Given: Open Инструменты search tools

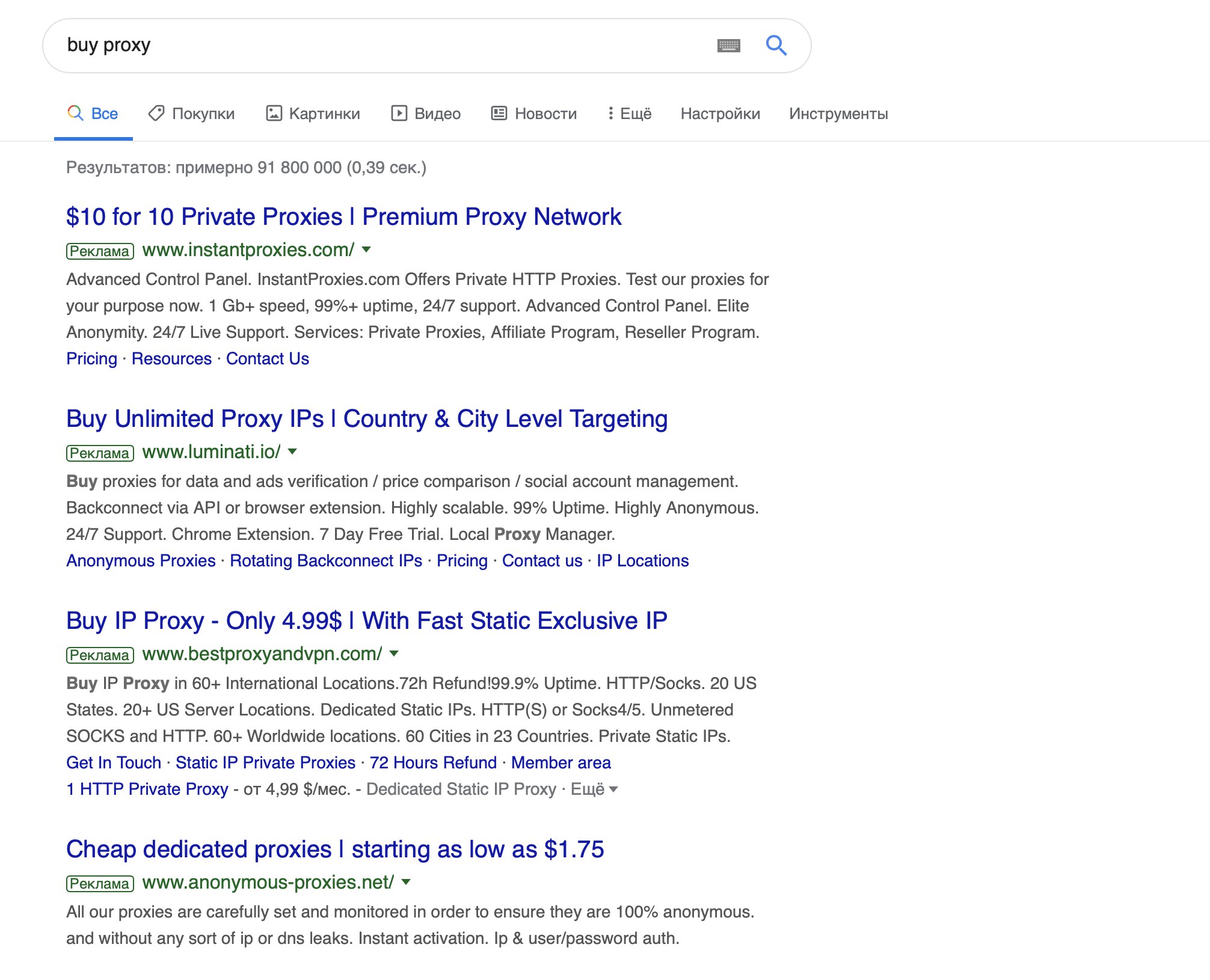Looking at the screenshot, I should pos(838,114).
